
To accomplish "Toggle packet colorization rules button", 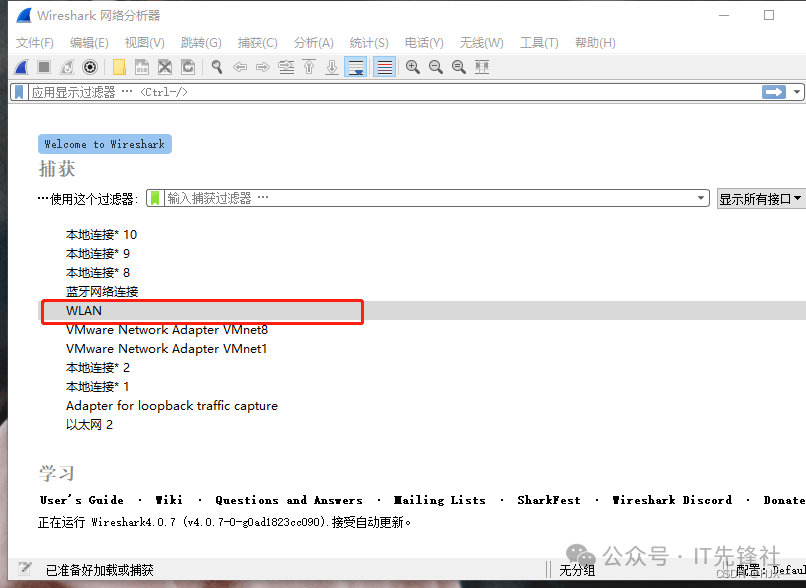I will (x=384, y=67).
